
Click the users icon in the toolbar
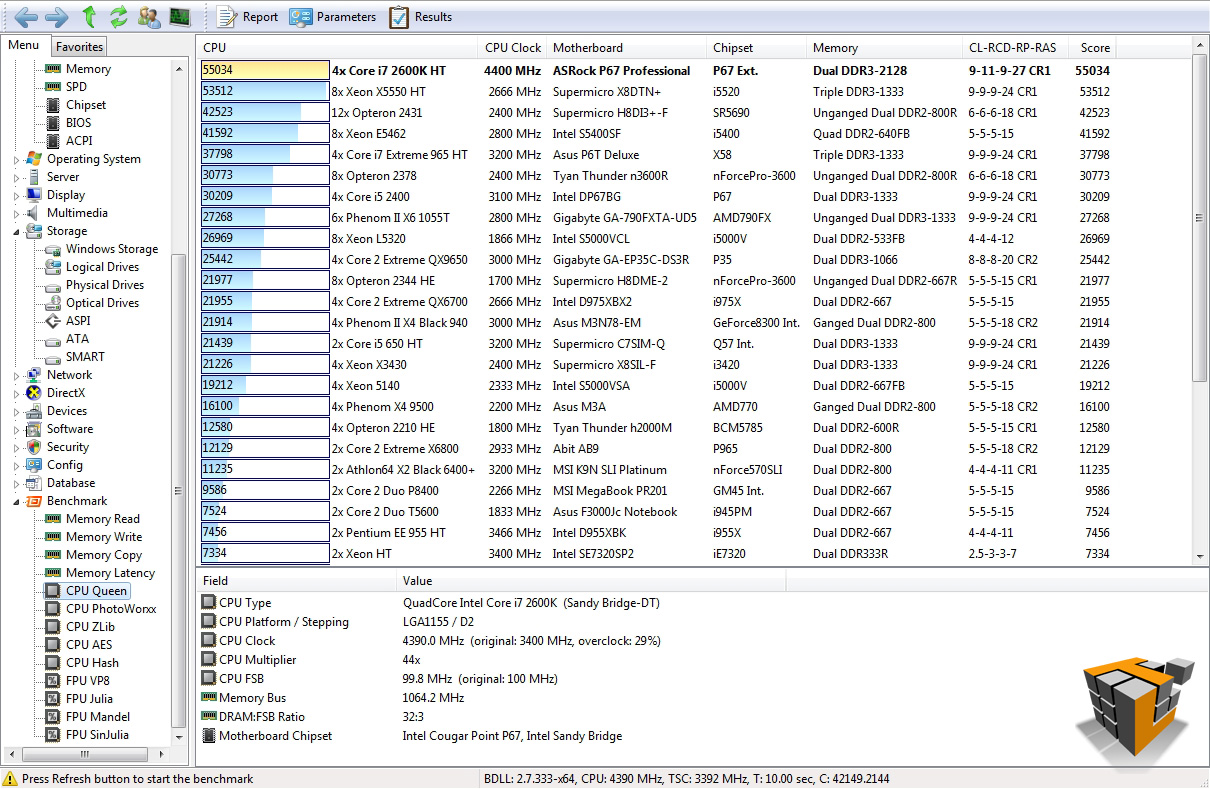click(x=149, y=16)
